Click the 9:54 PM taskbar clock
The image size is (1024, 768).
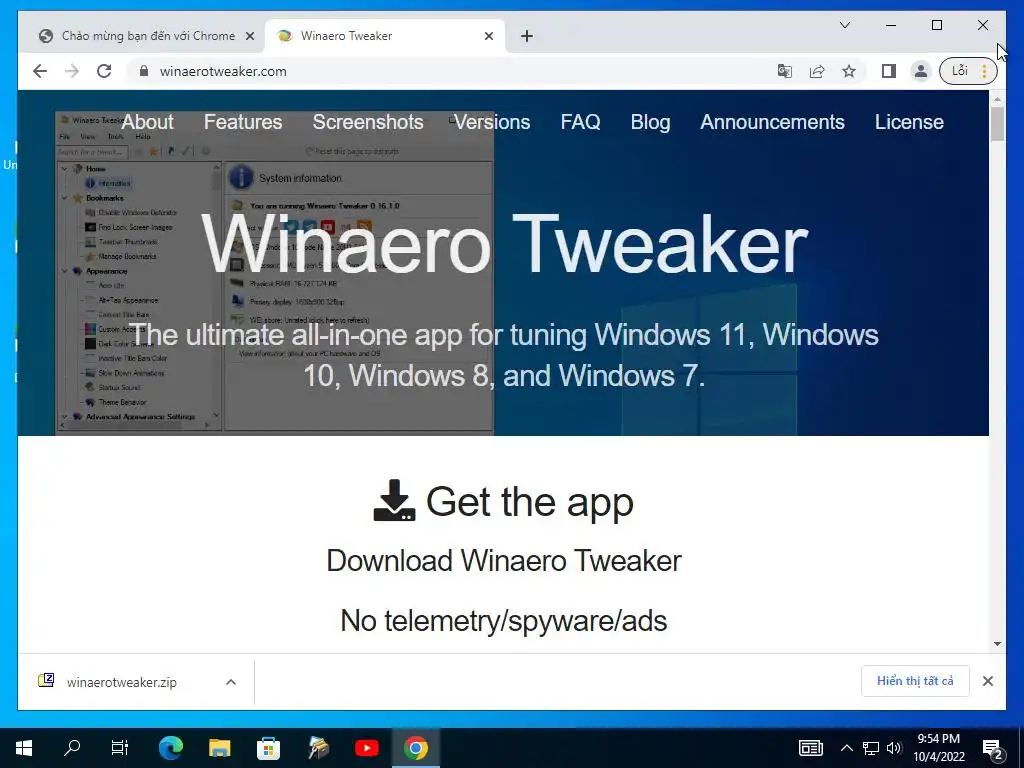pos(939,748)
